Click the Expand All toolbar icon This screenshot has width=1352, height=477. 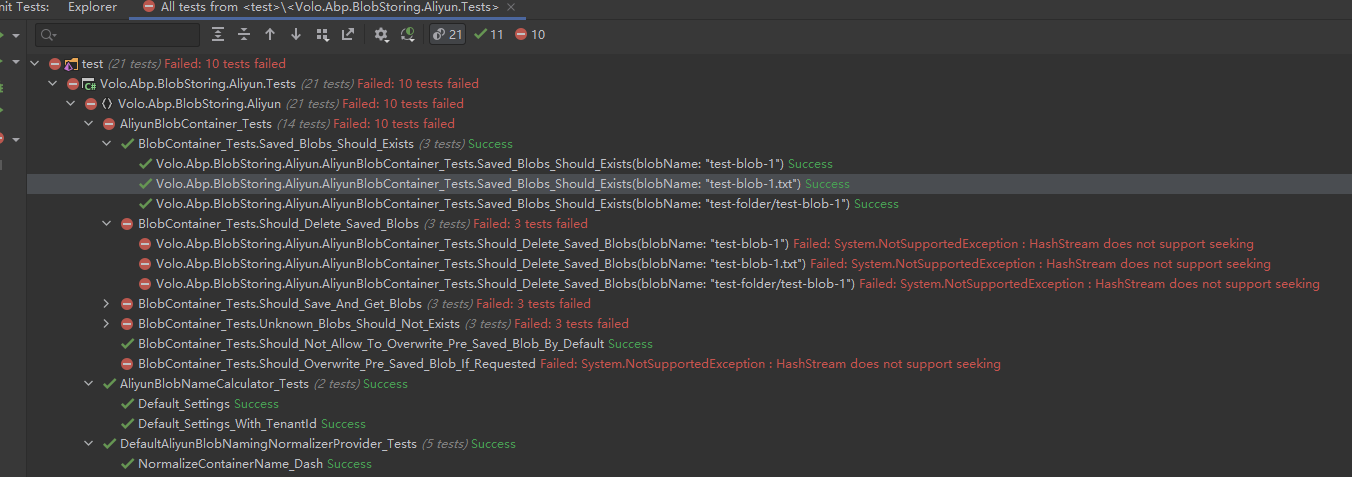[x=219, y=35]
